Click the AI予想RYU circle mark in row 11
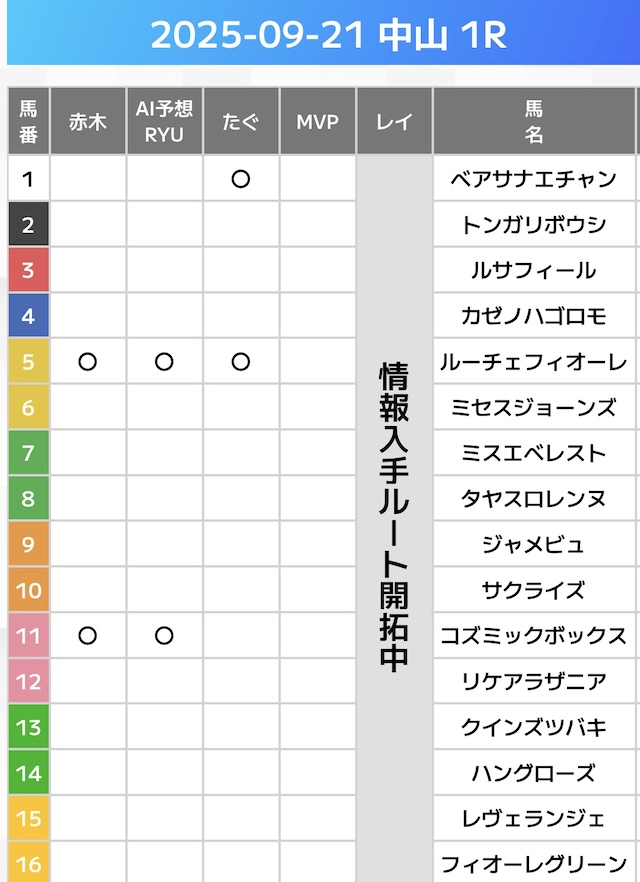640x882 pixels. (x=164, y=635)
